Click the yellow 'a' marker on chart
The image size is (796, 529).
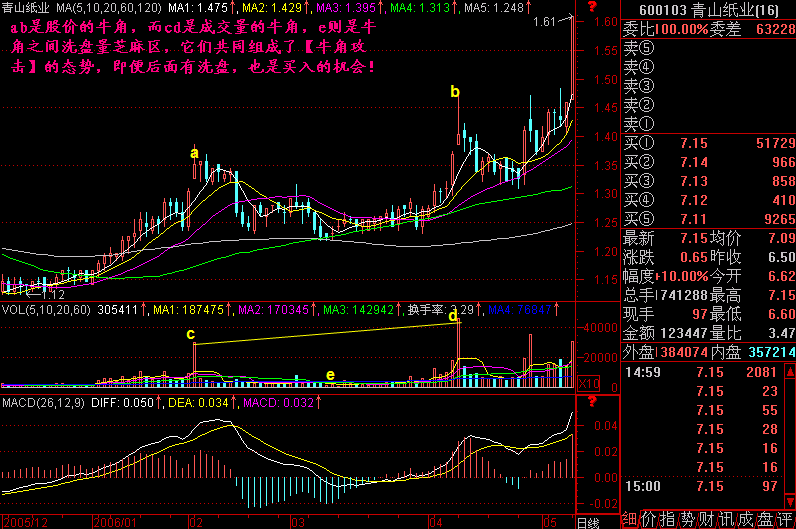(x=195, y=153)
